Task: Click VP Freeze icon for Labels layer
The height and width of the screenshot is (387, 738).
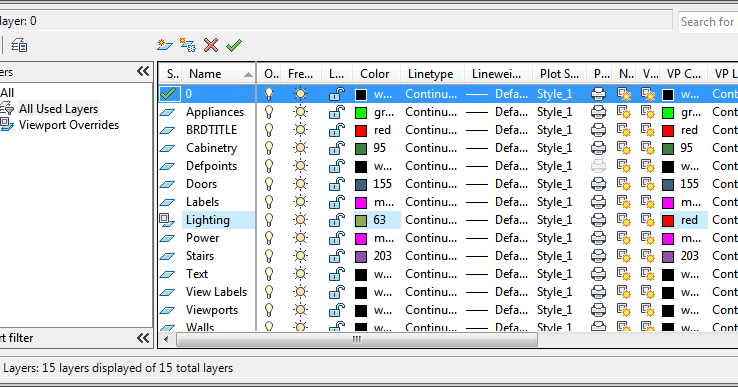Action: pos(648,202)
